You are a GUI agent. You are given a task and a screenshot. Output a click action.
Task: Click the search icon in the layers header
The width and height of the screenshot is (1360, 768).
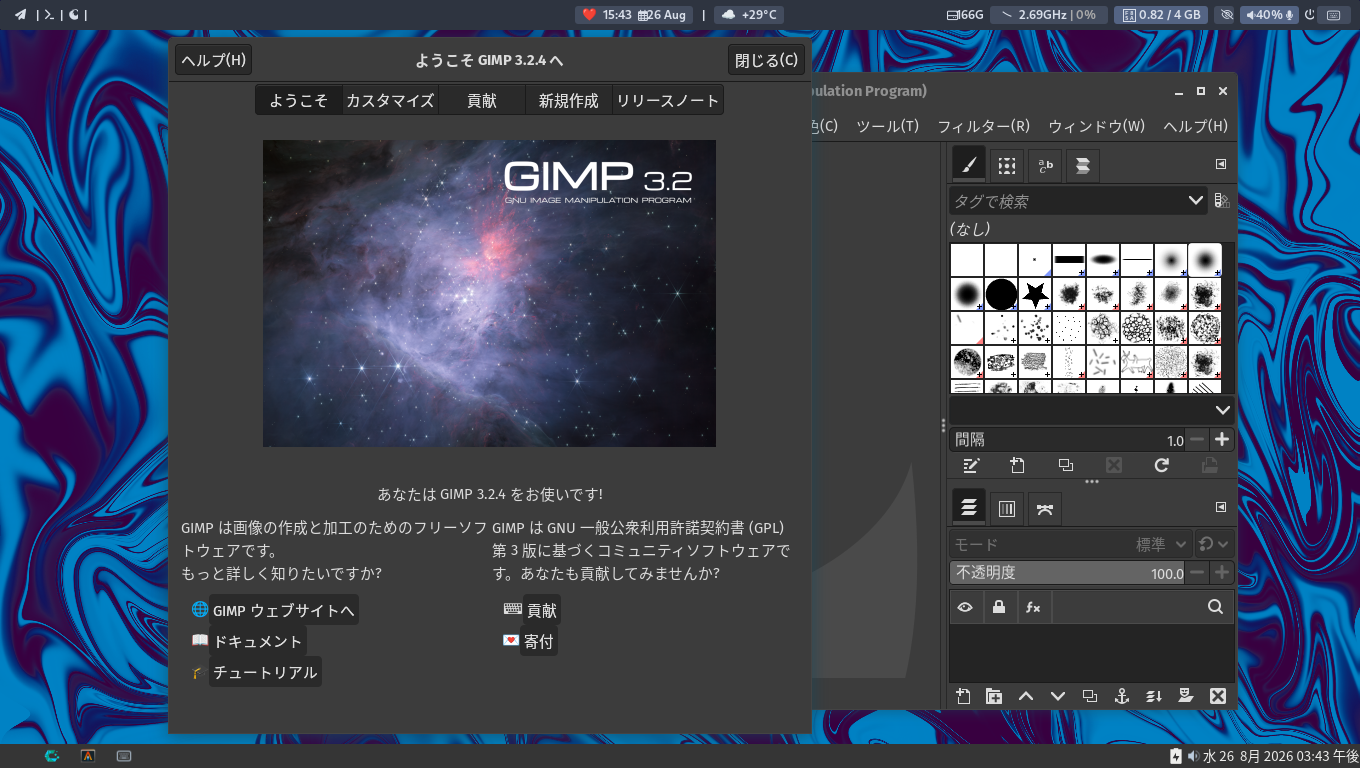tap(1215, 607)
